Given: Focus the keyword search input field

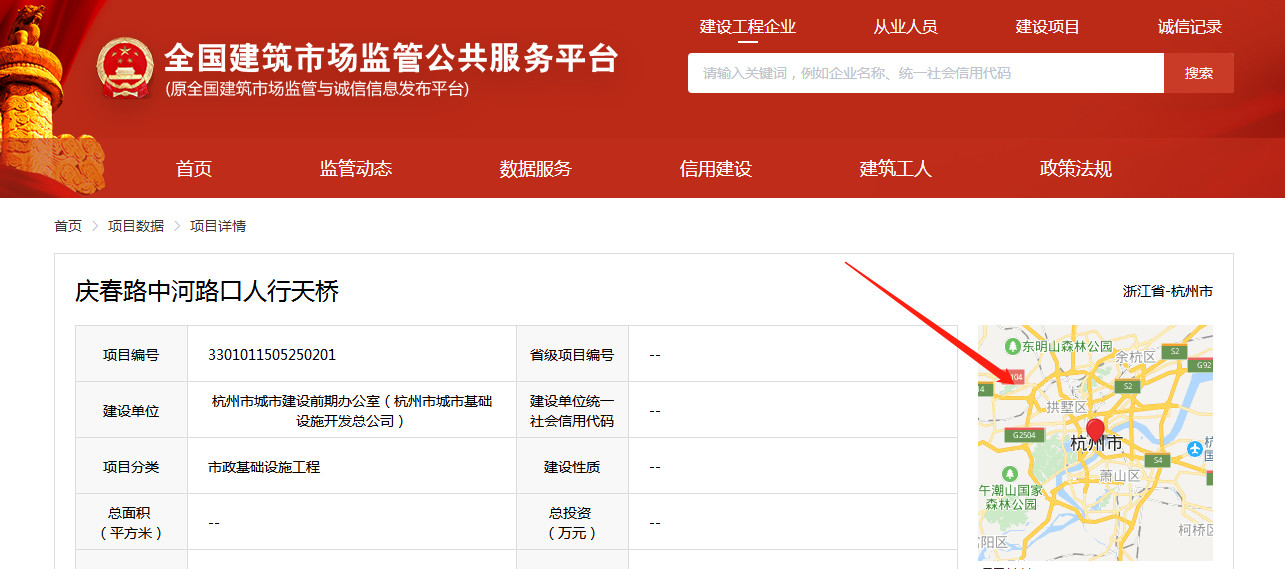Looking at the screenshot, I should click(x=926, y=73).
